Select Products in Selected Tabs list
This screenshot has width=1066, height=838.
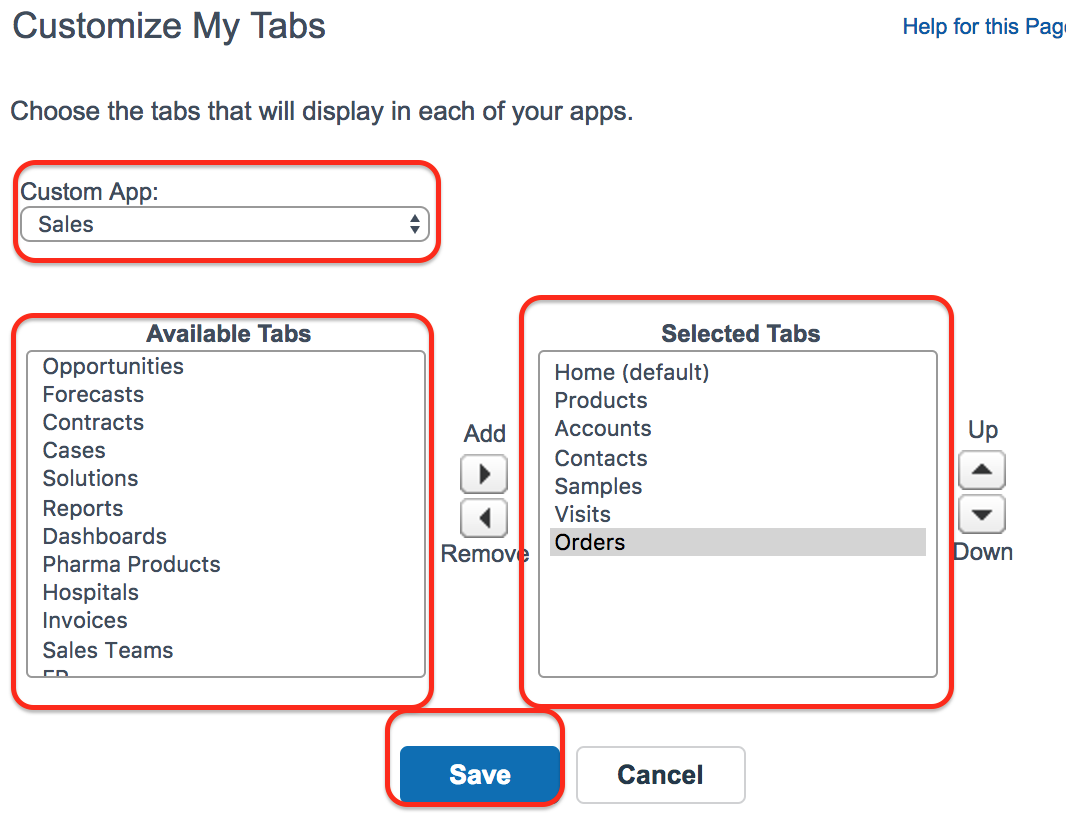pos(601,400)
